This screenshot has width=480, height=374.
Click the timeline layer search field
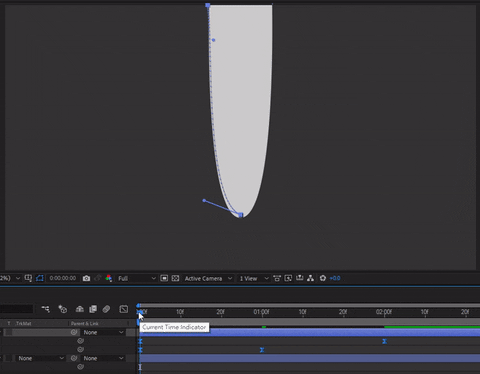(x=17, y=309)
